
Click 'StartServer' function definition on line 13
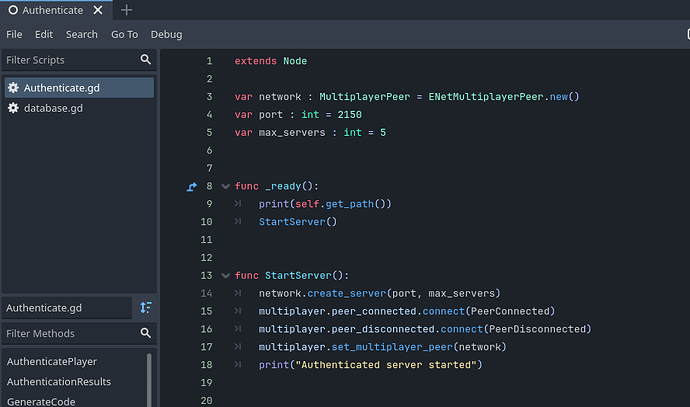tap(298, 275)
